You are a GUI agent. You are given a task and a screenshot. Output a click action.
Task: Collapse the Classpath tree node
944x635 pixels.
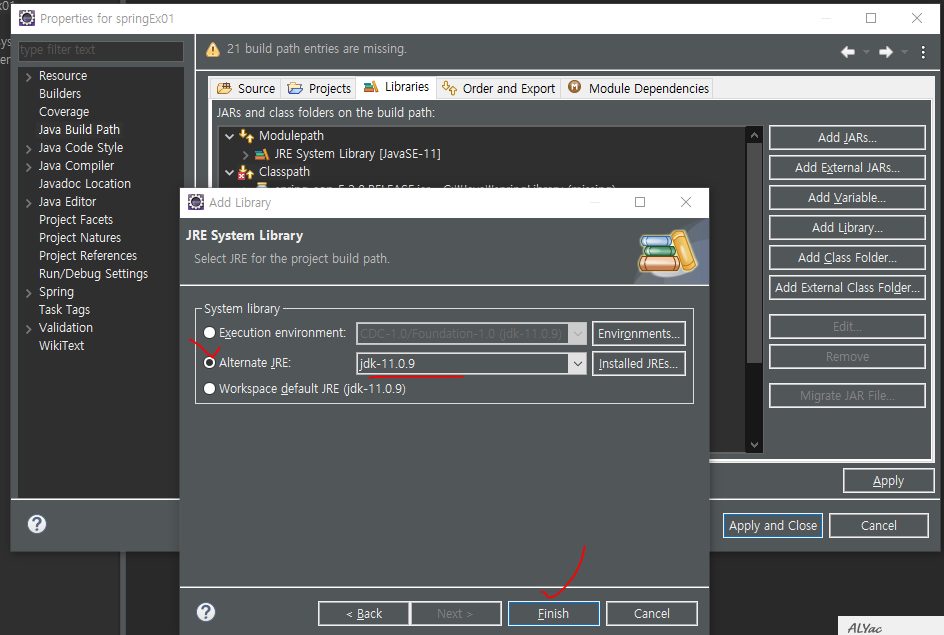(229, 172)
